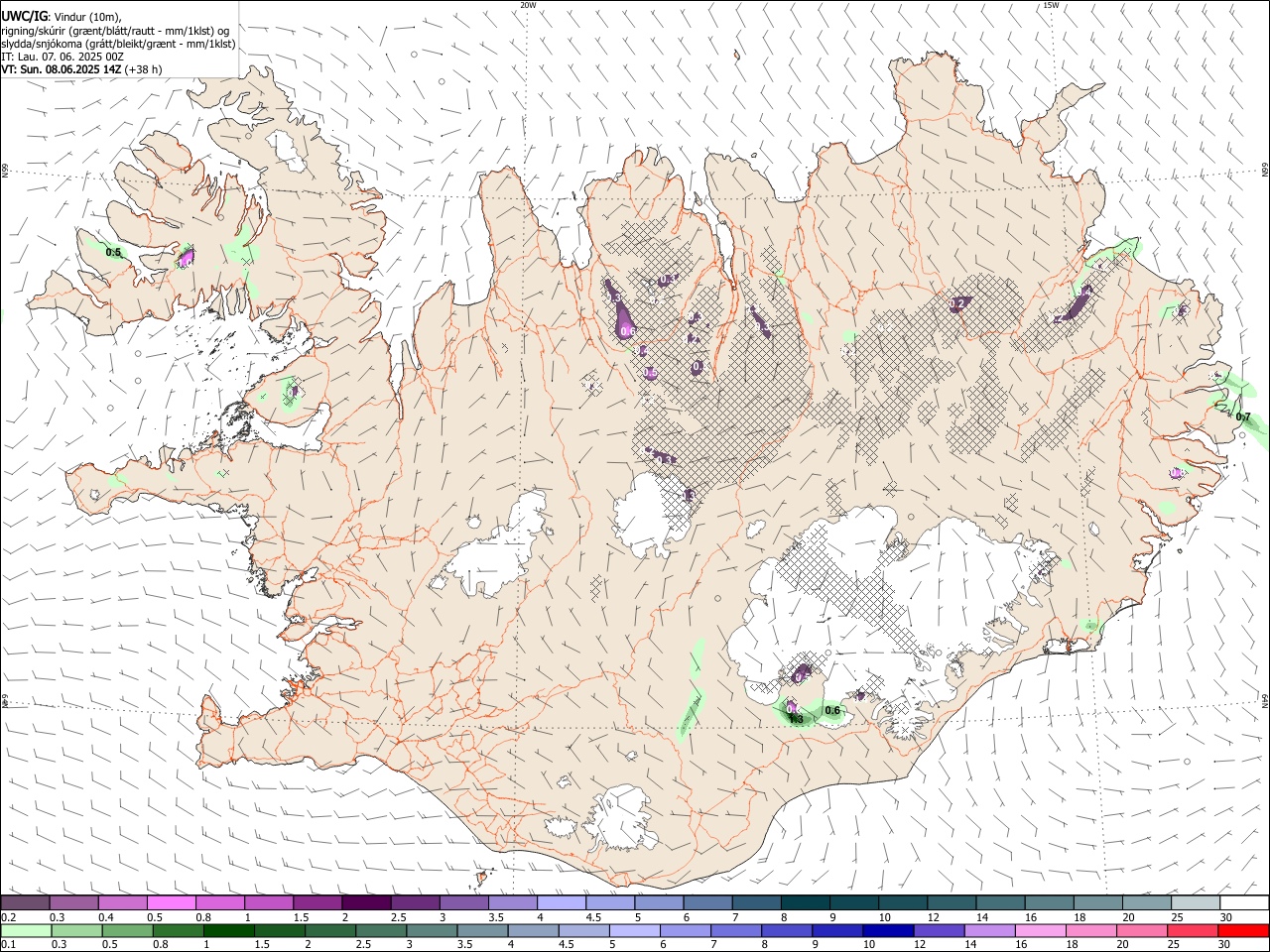1270x952 pixels.
Task: Click the 0.5 green swatch in lower rain scale
Action: click(127, 931)
